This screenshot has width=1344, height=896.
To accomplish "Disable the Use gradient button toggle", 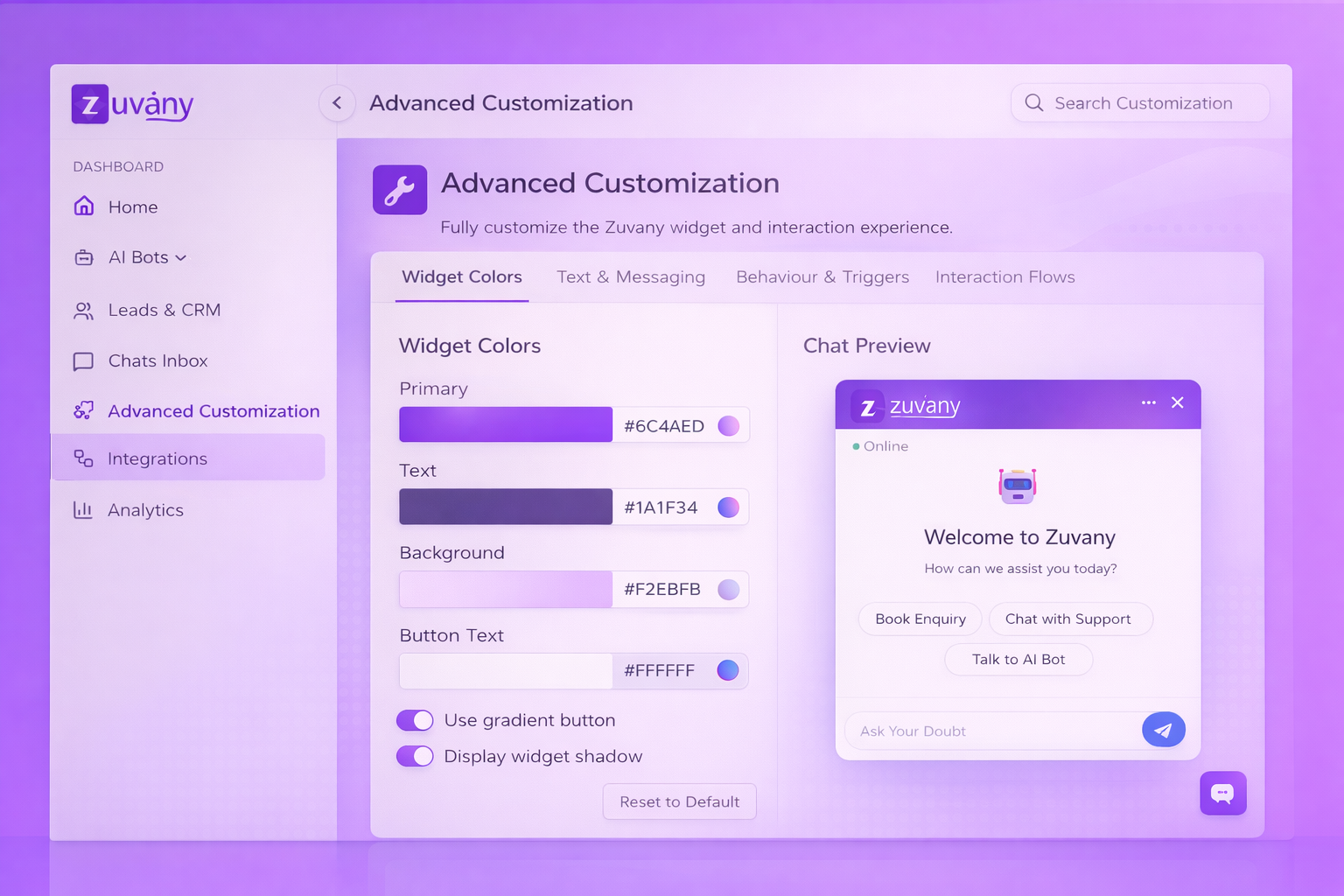I will pos(415,720).
